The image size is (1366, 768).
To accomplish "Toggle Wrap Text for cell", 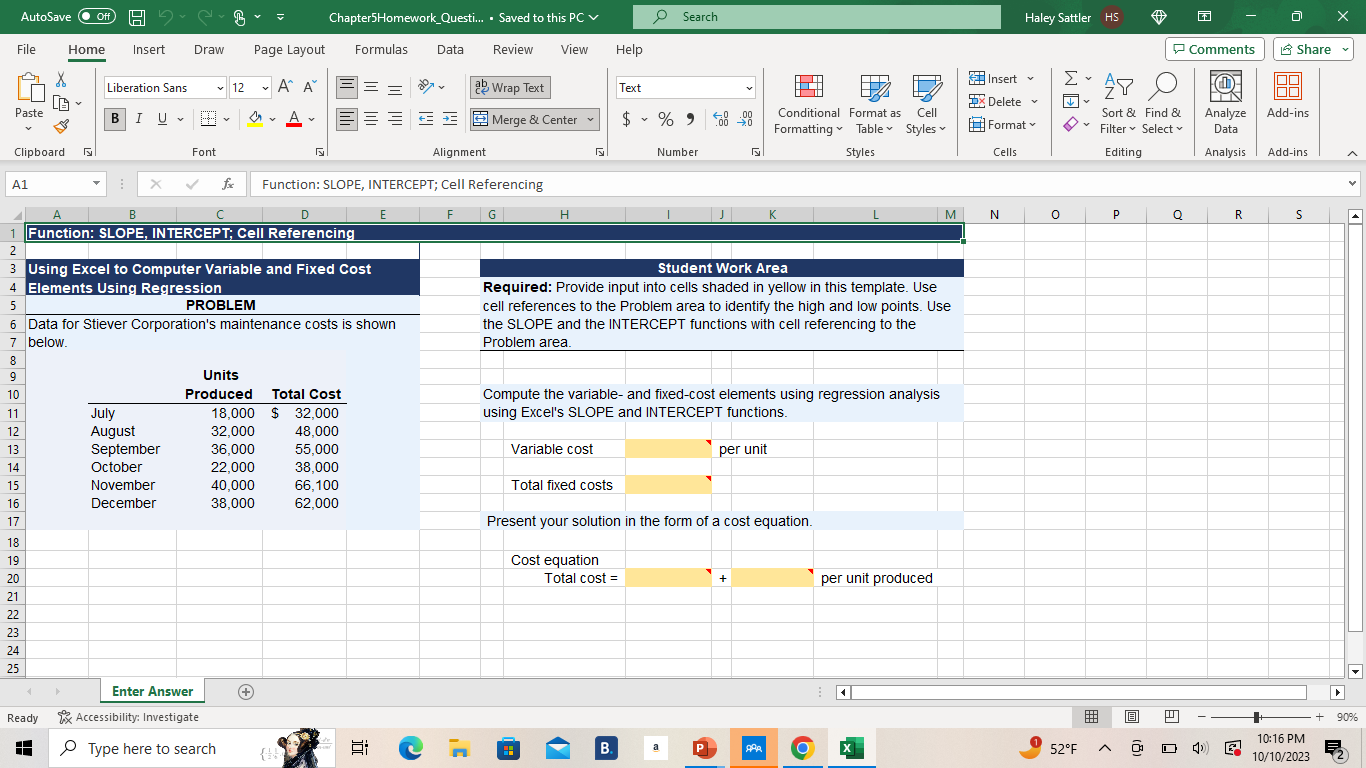I will (510, 88).
